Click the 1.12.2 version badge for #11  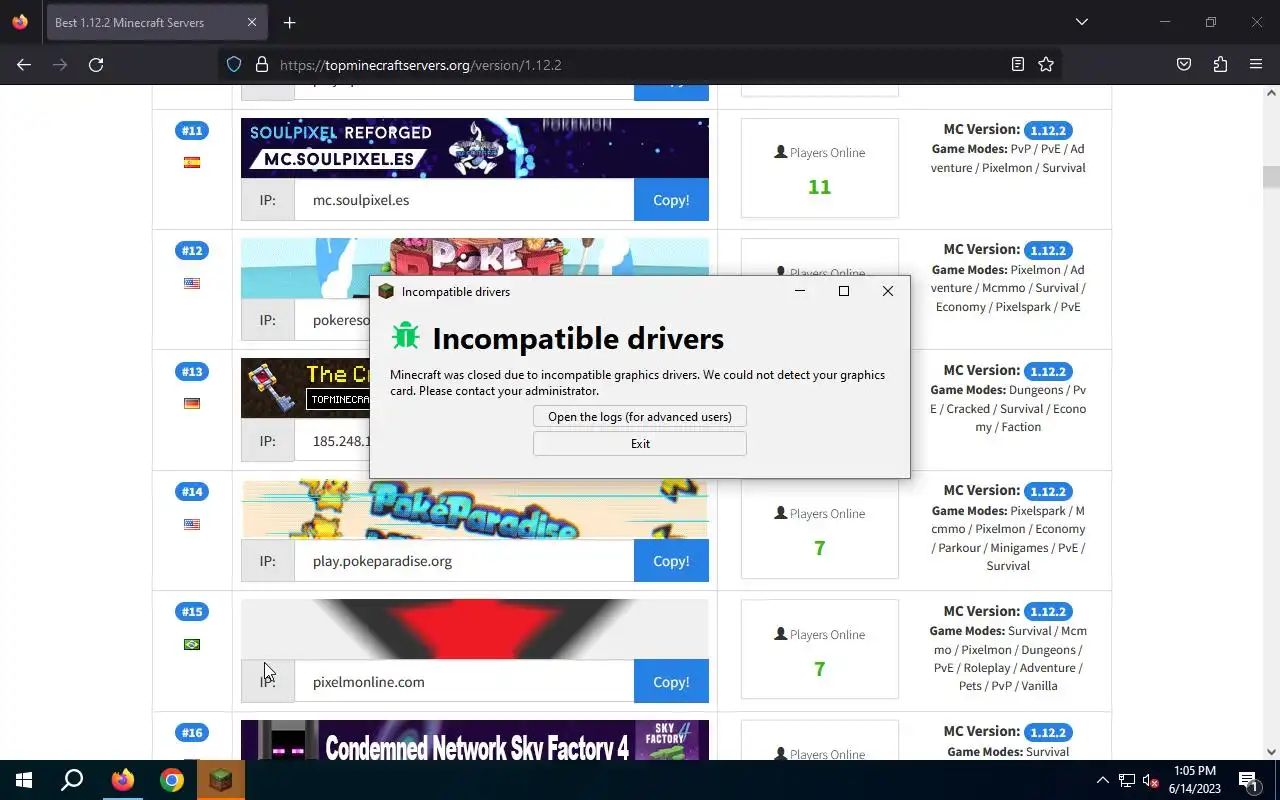[x=1048, y=130]
